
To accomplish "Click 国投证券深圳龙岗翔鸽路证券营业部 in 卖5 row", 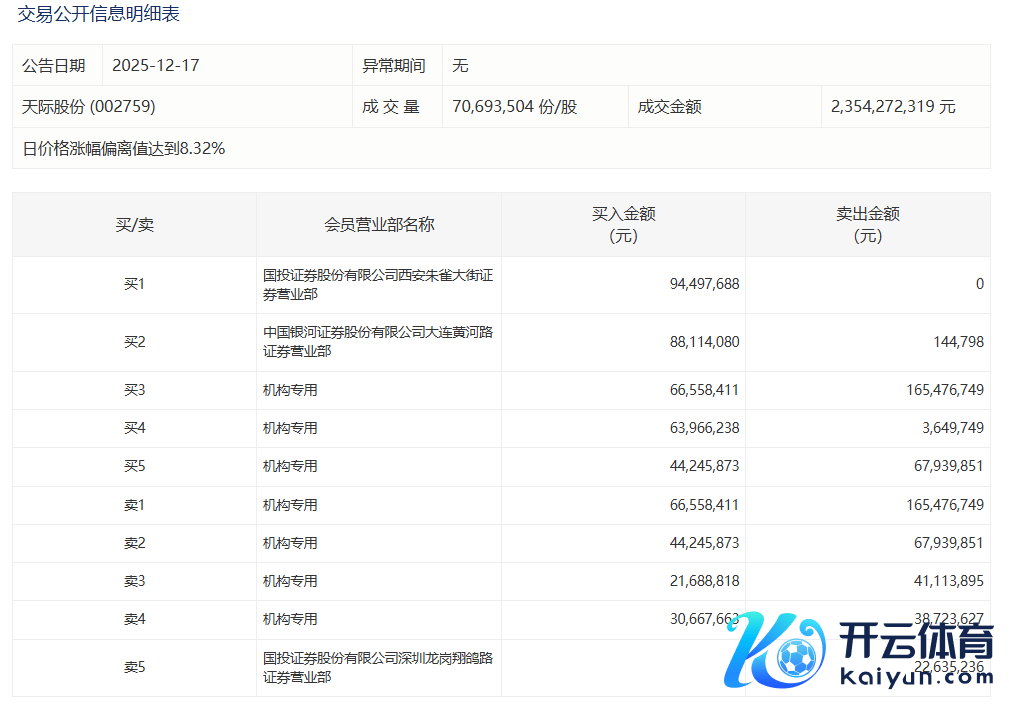I will click(x=377, y=668).
